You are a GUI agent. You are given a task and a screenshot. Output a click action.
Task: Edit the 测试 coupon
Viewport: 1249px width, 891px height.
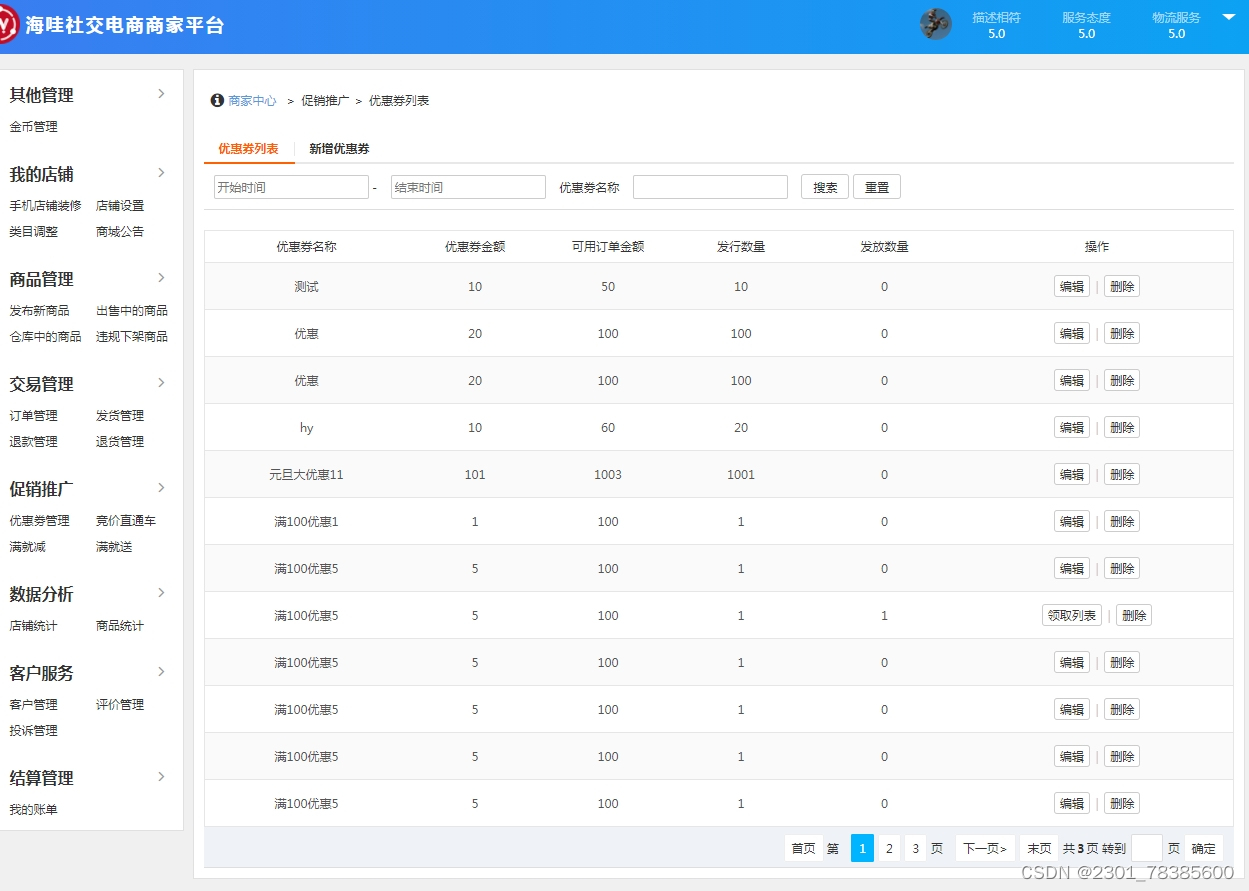tap(1072, 287)
